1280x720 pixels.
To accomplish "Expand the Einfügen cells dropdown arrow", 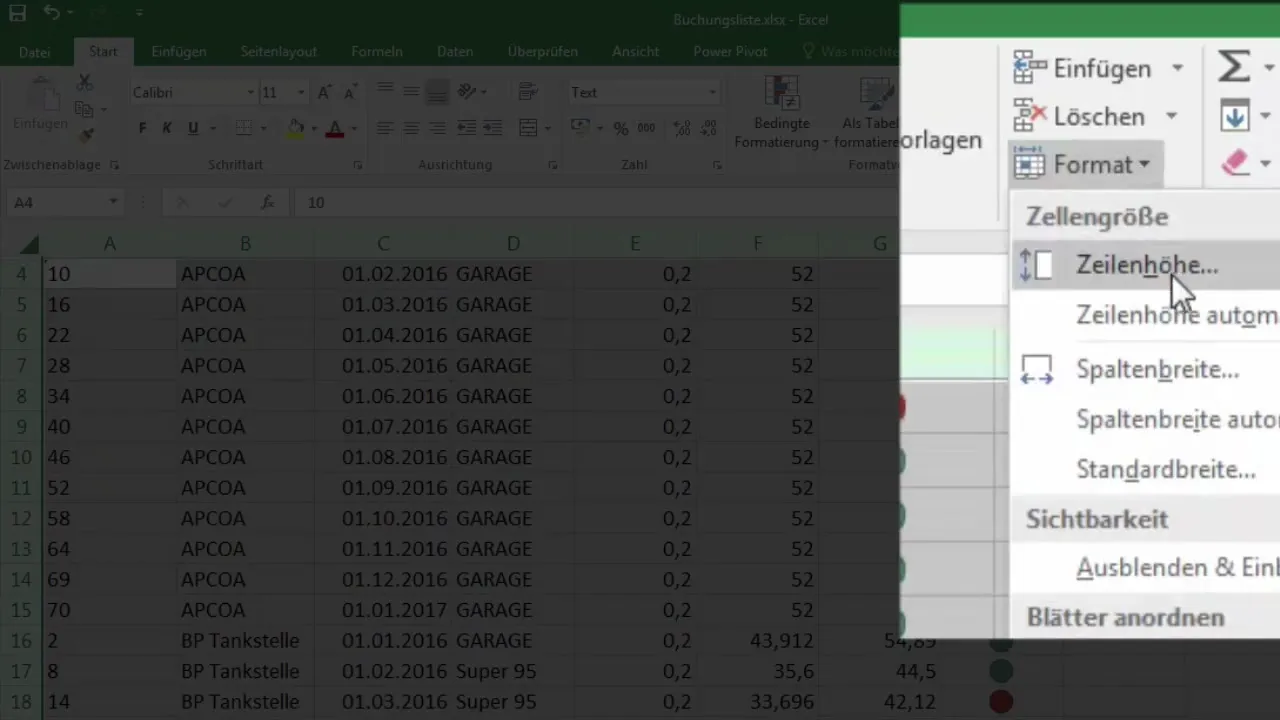I will (1177, 68).
